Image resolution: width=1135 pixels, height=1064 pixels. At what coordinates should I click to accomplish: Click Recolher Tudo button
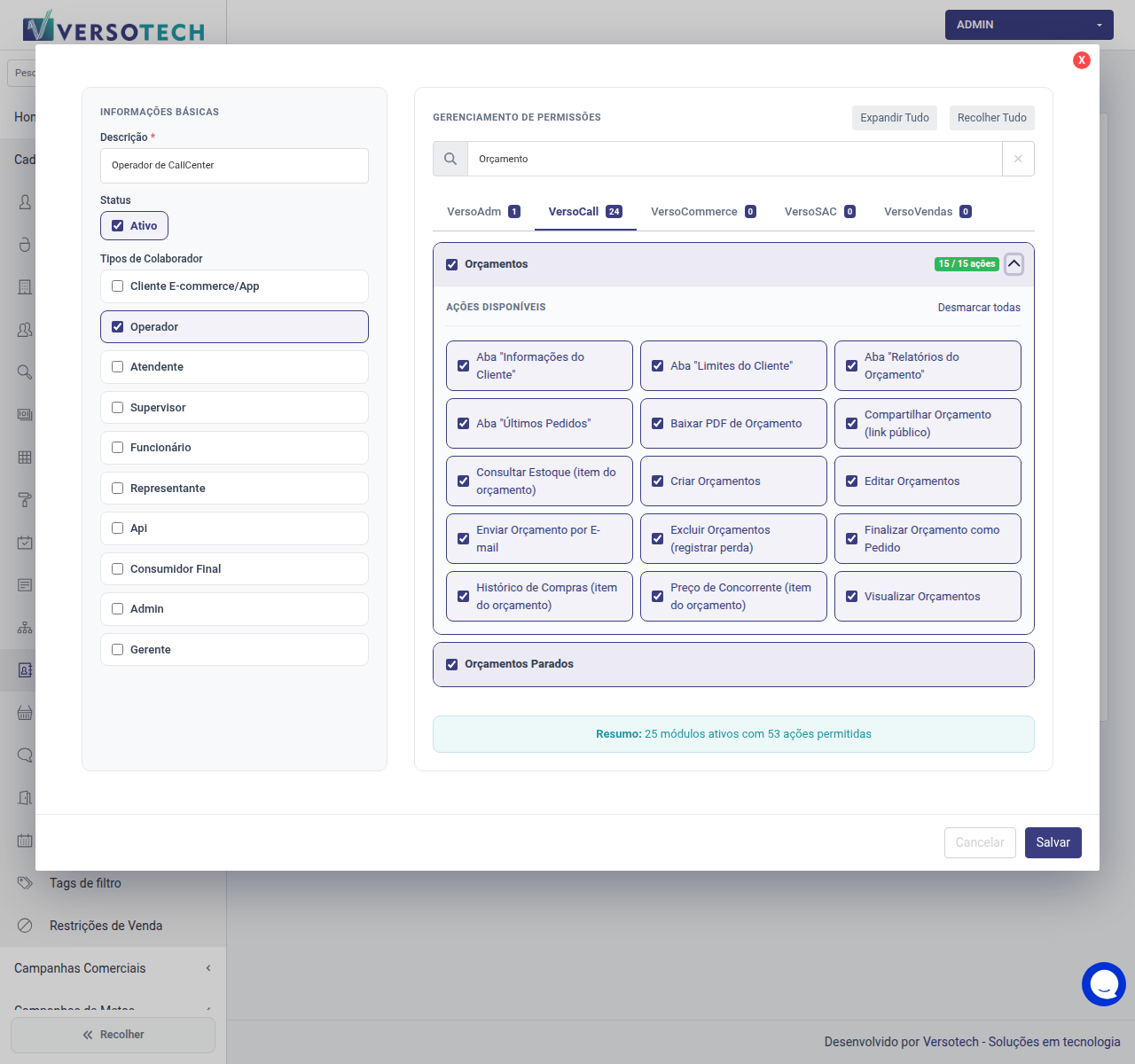click(x=992, y=118)
